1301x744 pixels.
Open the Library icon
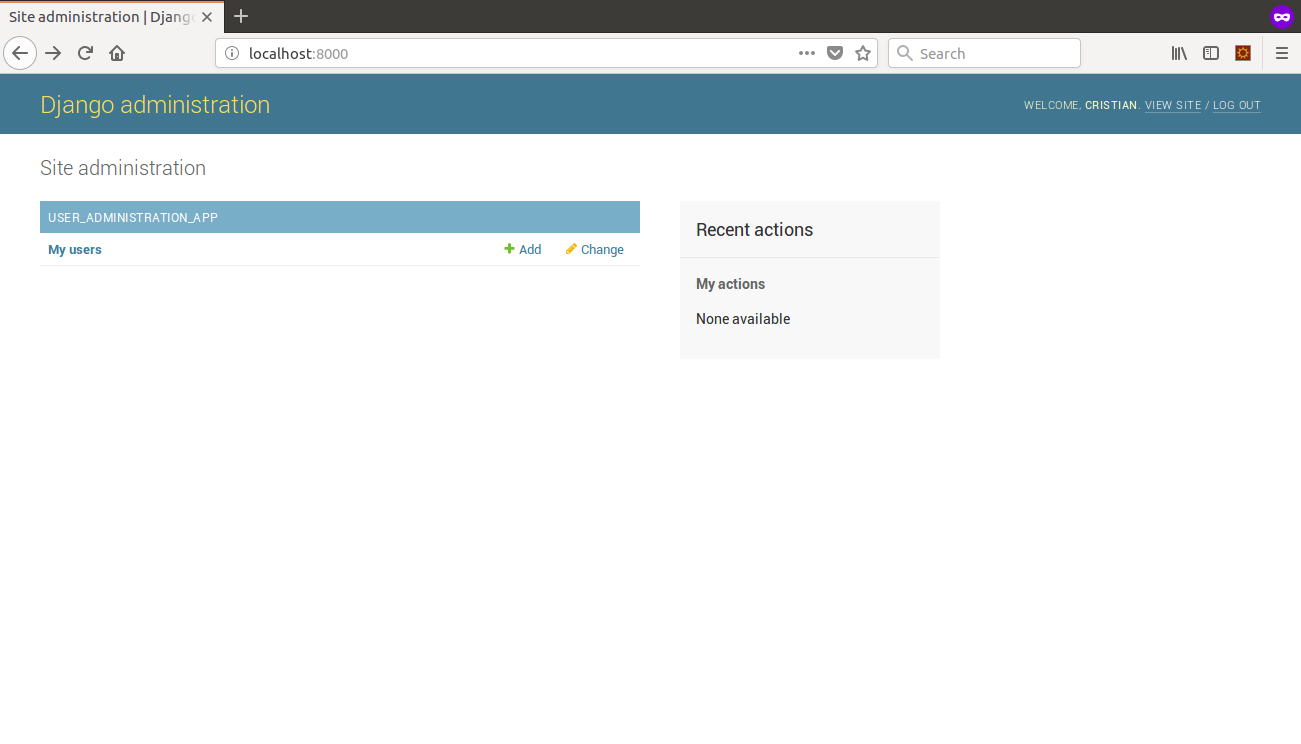[1180, 53]
